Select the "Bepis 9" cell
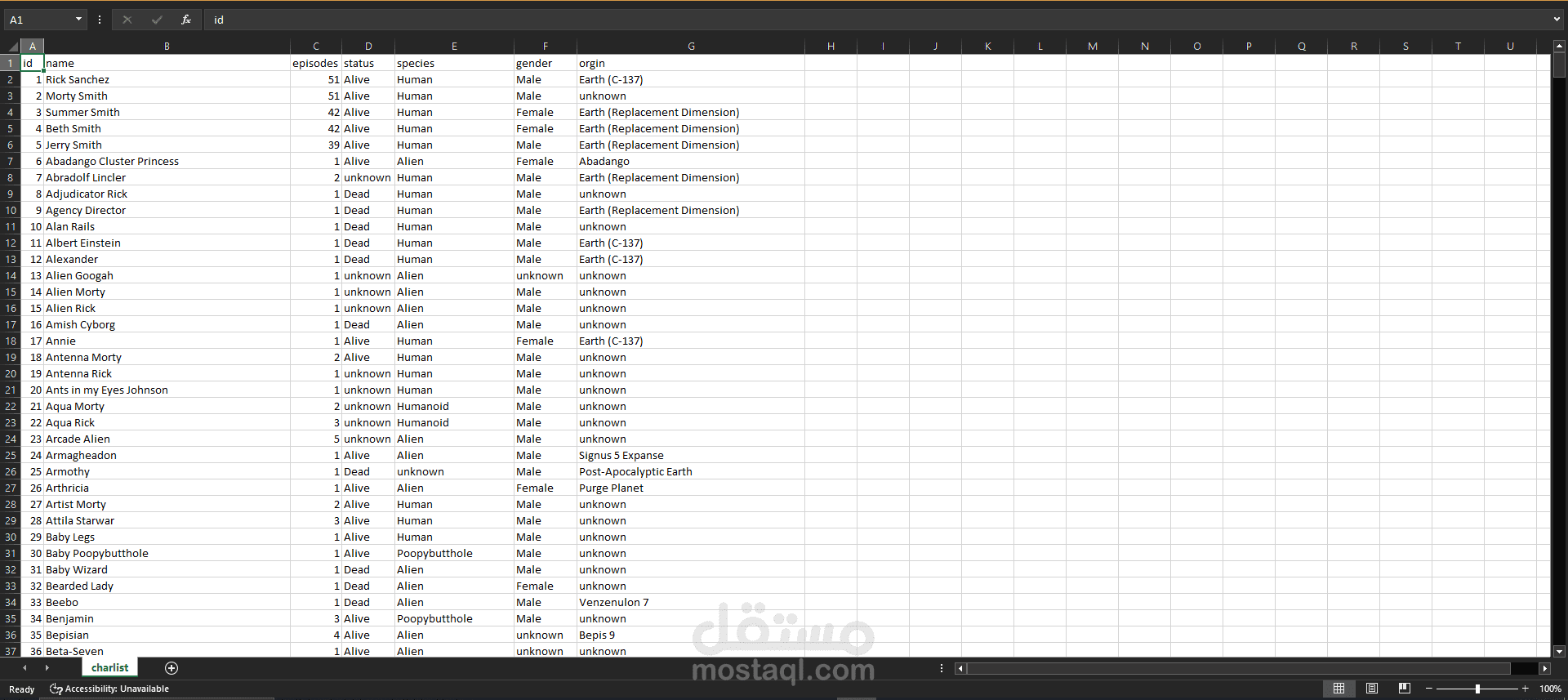This screenshot has width=1568, height=700. 691,635
